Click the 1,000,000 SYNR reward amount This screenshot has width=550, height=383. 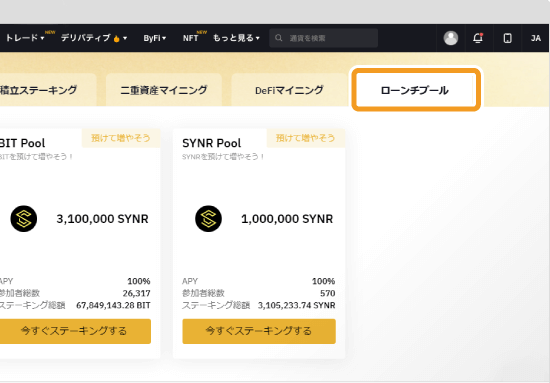[287, 219]
